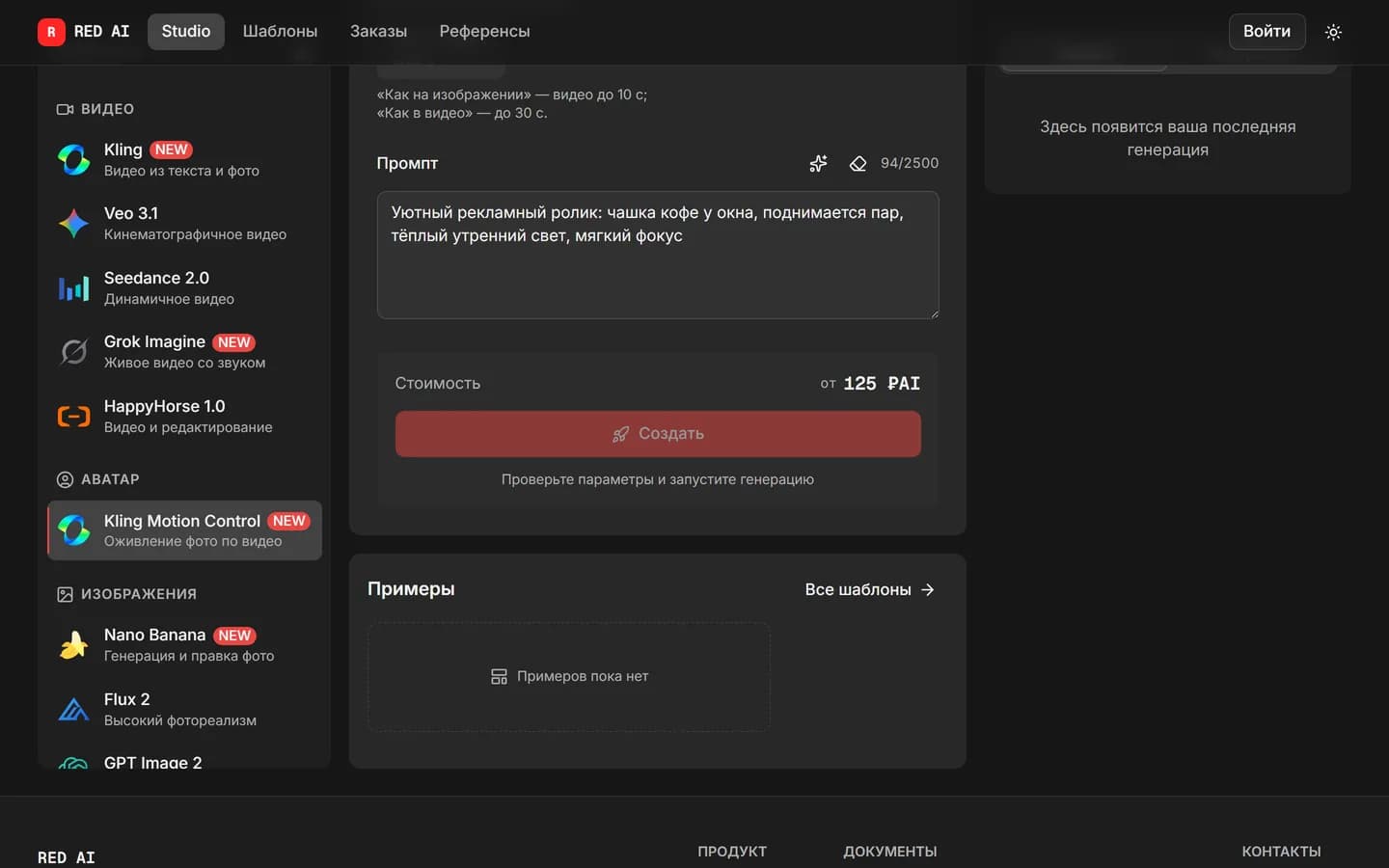Click the rocket icon on Создать button
This screenshot has width=1389, height=868.
click(x=620, y=434)
